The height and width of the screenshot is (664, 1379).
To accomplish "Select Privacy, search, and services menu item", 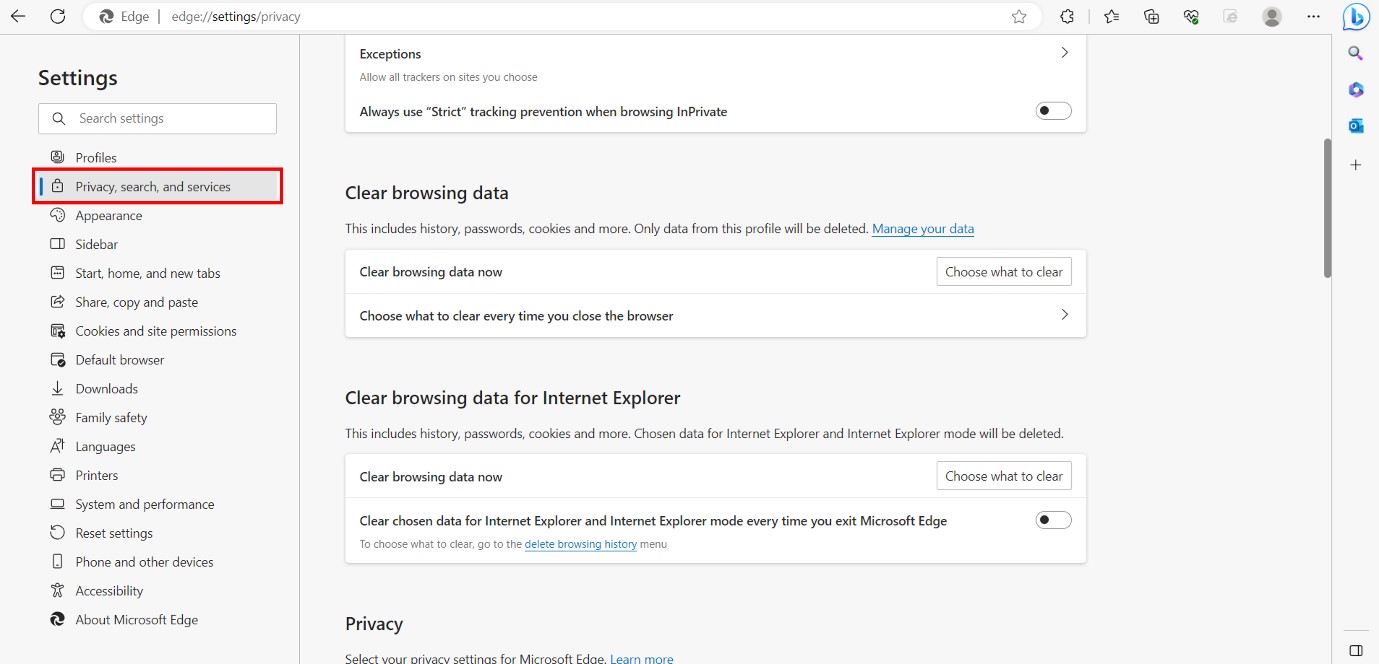I will 157,187.
